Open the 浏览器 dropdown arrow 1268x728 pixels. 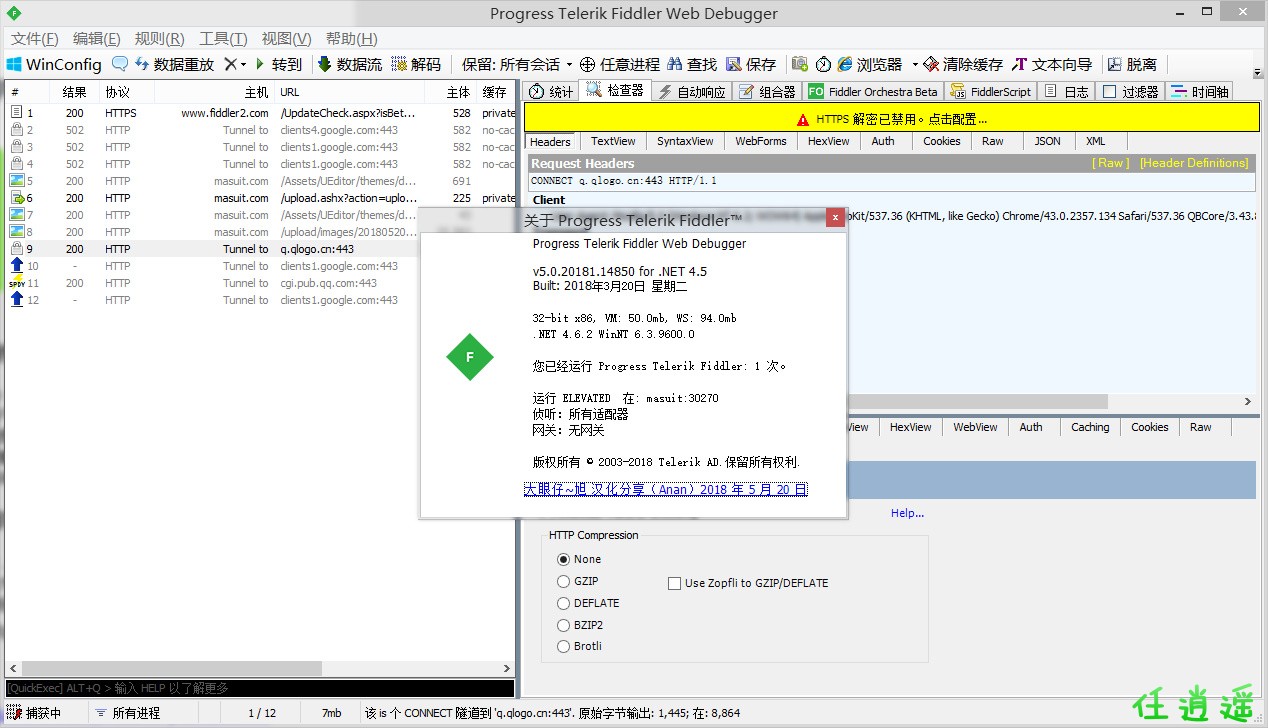(914, 64)
